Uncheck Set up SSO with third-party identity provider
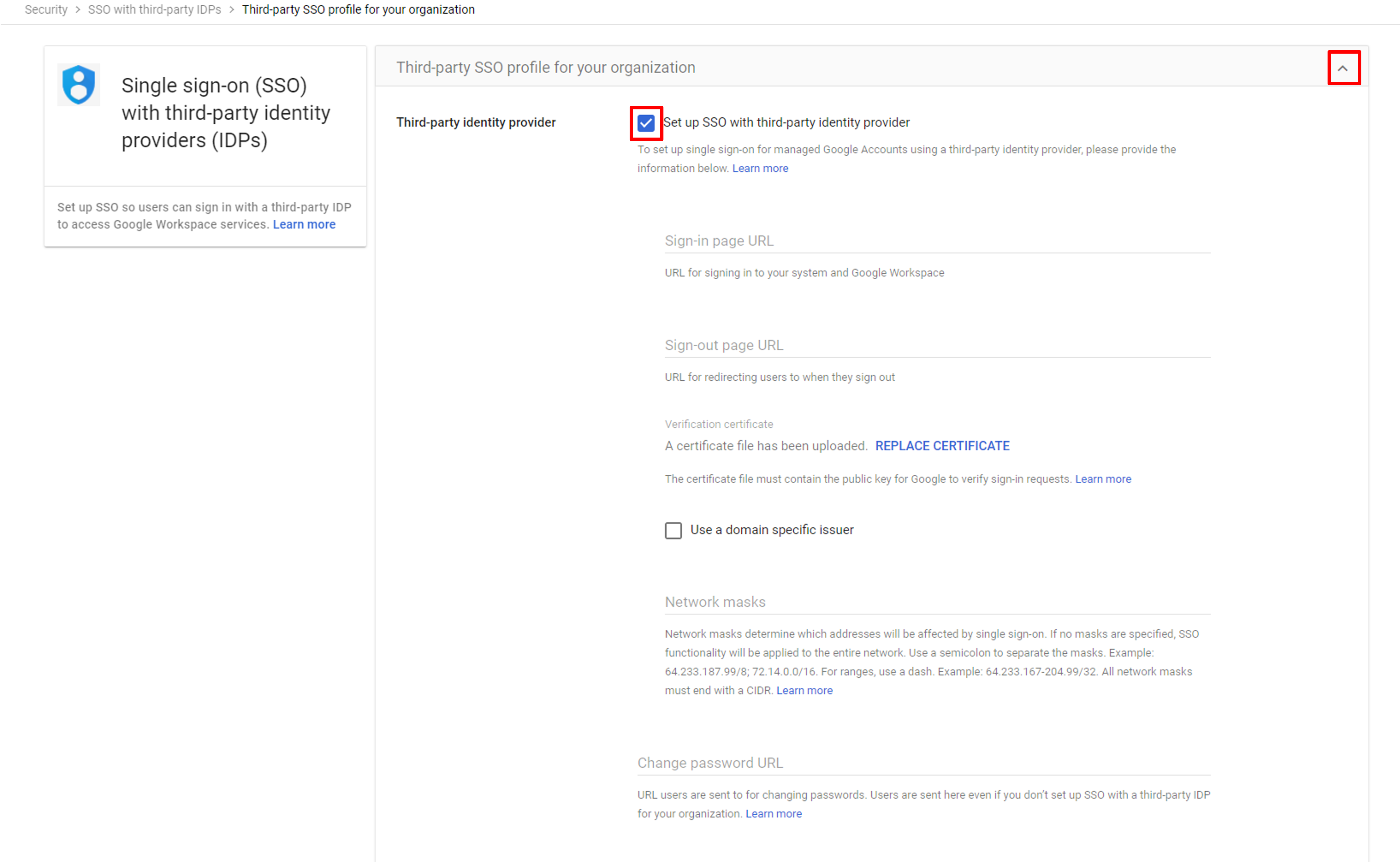 [646, 123]
